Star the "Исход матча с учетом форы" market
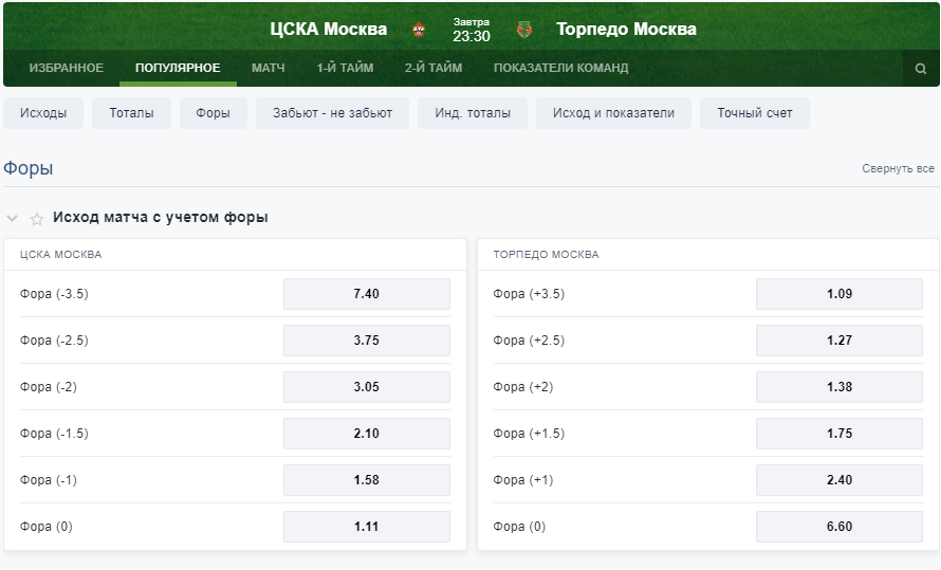Screen dimensions: 941x570 tap(37, 218)
